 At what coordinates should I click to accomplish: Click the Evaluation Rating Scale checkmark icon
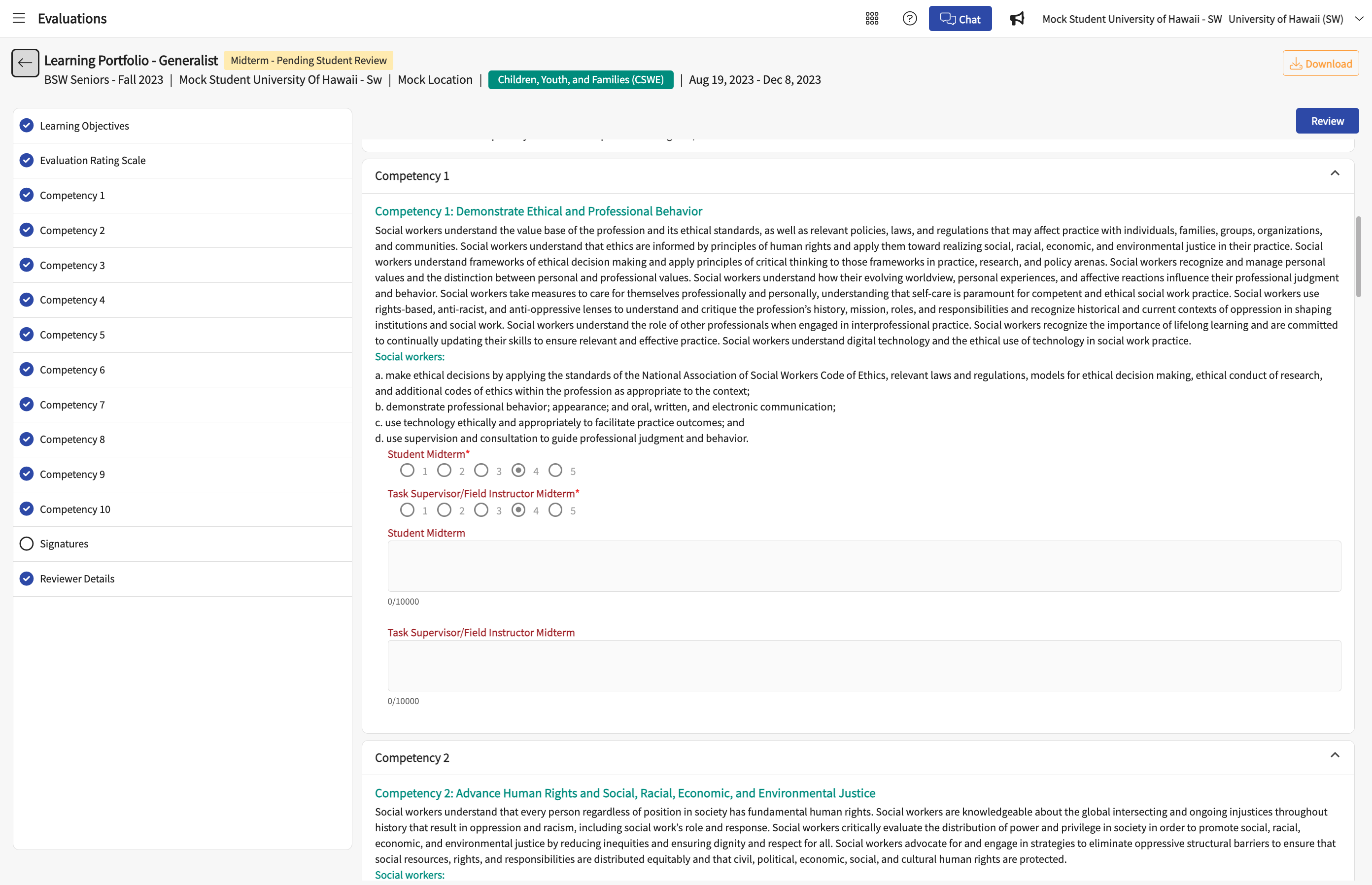[27, 160]
